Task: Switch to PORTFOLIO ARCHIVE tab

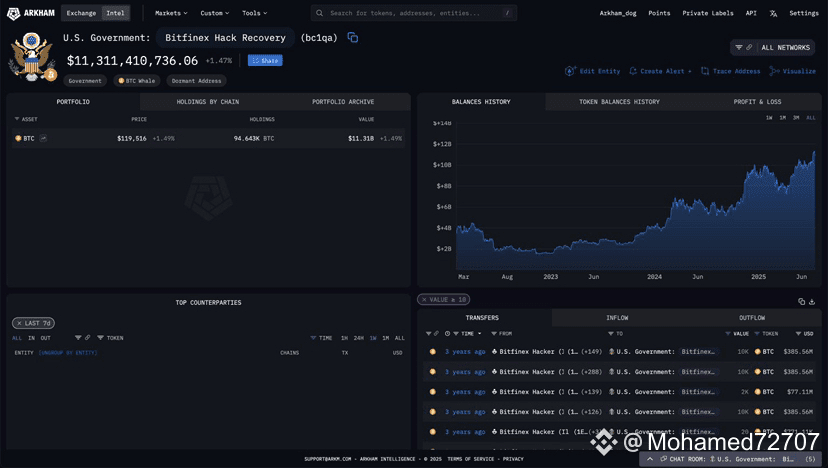Action: [x=343, y=102]
